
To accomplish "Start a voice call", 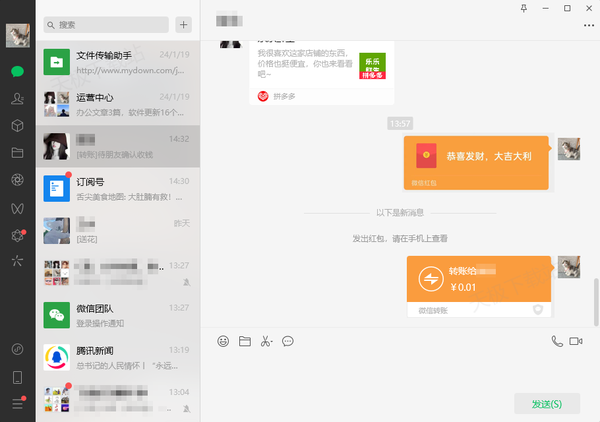I will 557,341.
